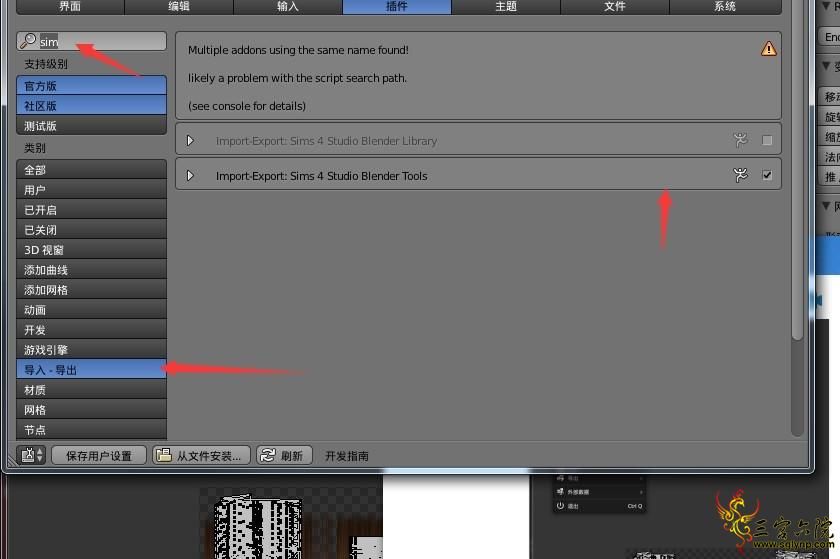
Task: Click the refresh arrows icon
Action: (x=267, y=455)
